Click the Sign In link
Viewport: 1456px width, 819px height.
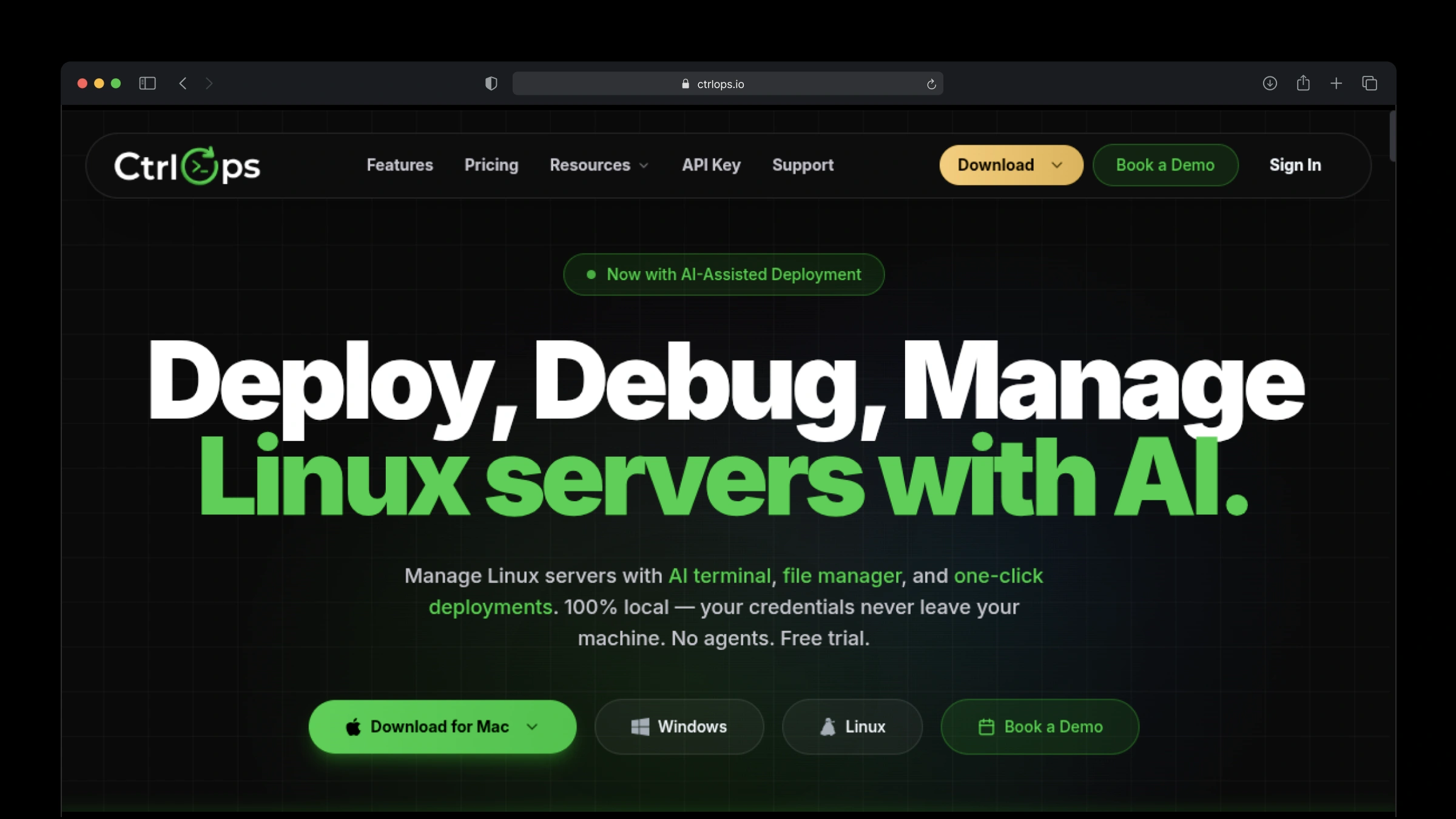point(1295,165)
